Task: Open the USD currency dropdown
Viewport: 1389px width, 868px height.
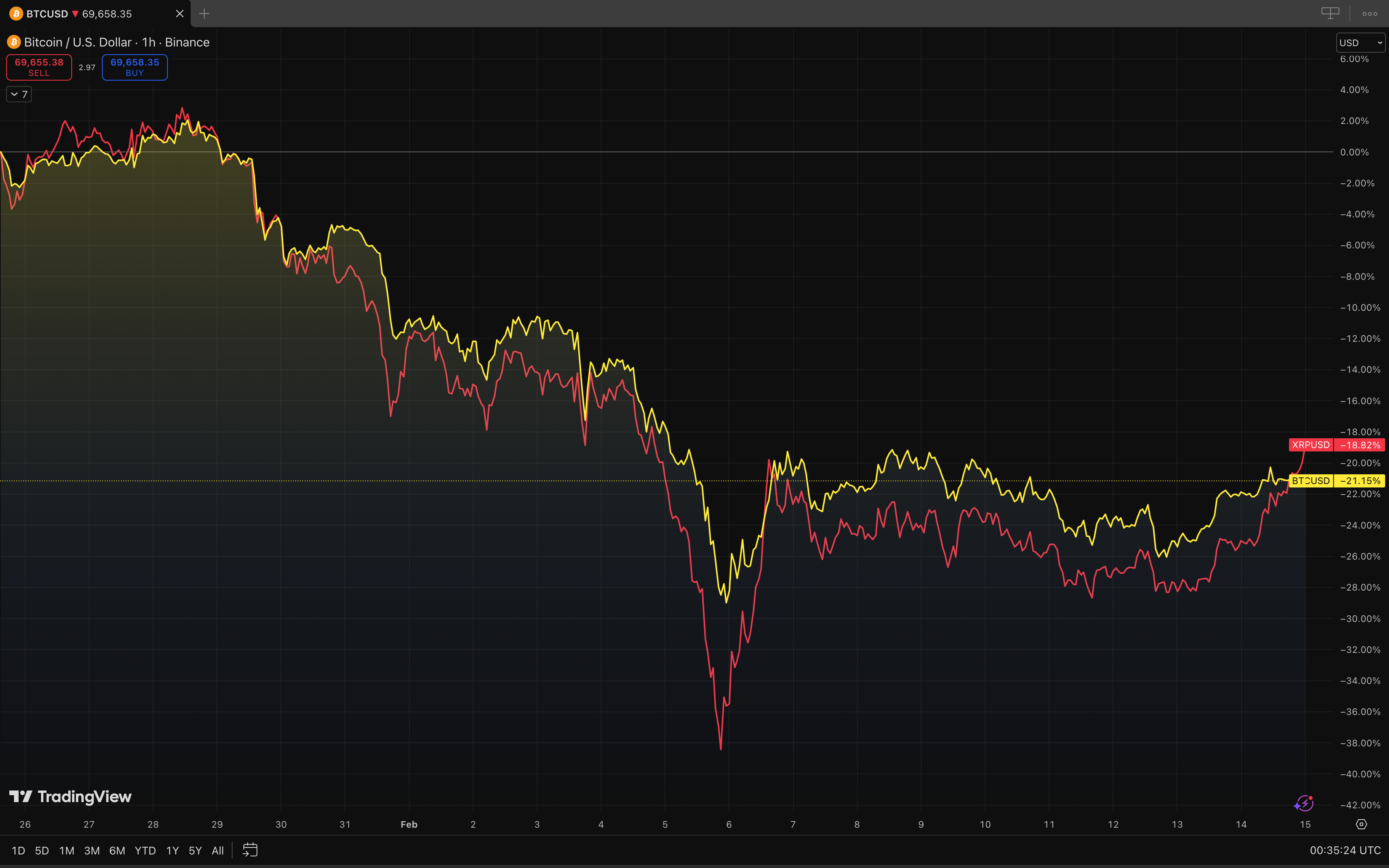Action: (x=1360, y=43)
